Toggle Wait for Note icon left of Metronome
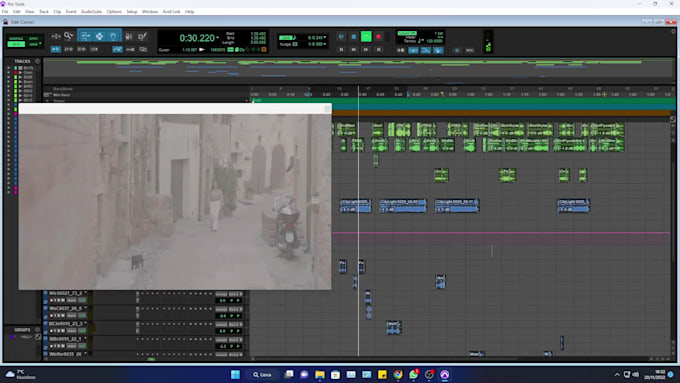This screenshot has width=680, height=383. (401, 50)
